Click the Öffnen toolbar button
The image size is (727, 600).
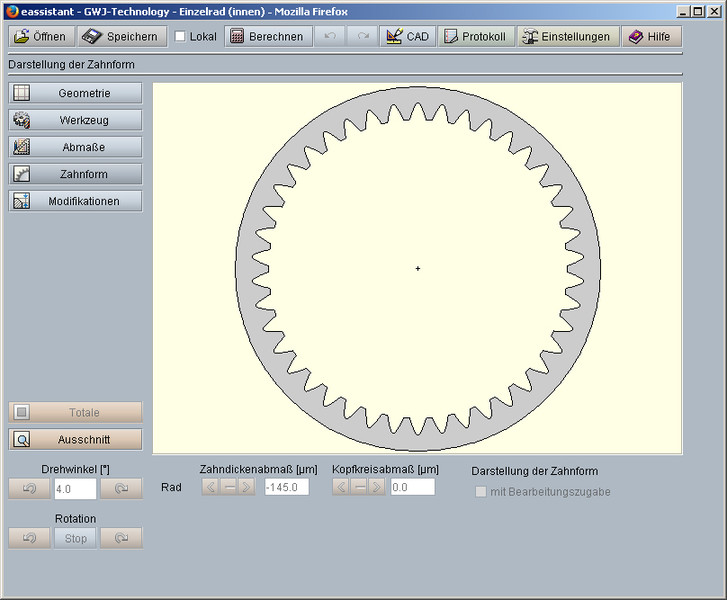point(40,37)
